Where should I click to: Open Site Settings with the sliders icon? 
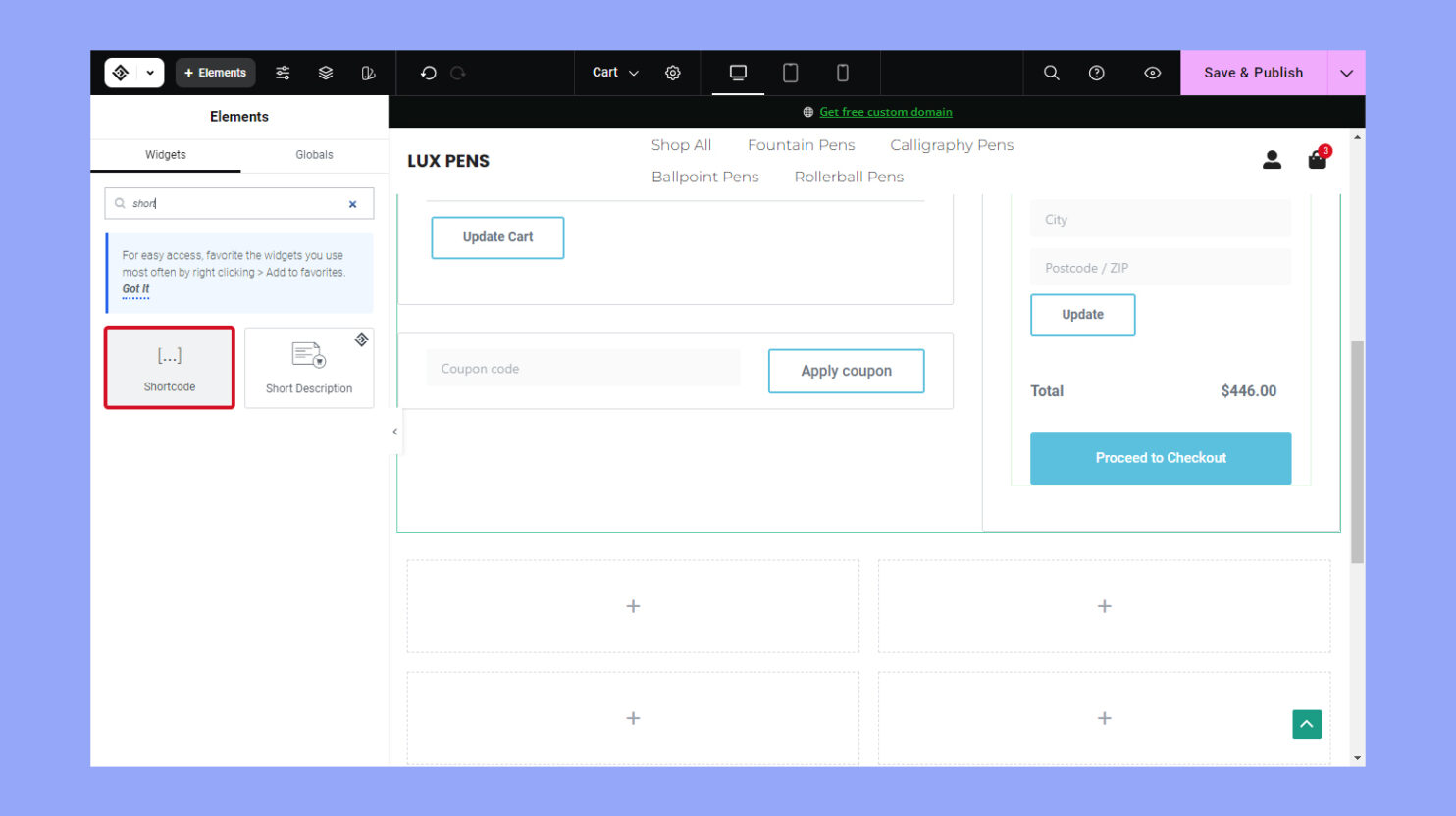click(x=283, y=72)
